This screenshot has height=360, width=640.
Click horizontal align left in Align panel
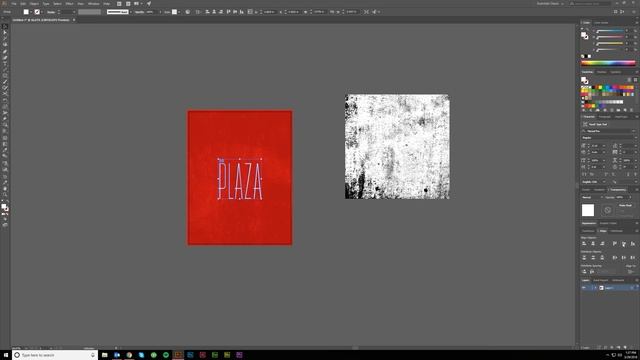(584, 244)
